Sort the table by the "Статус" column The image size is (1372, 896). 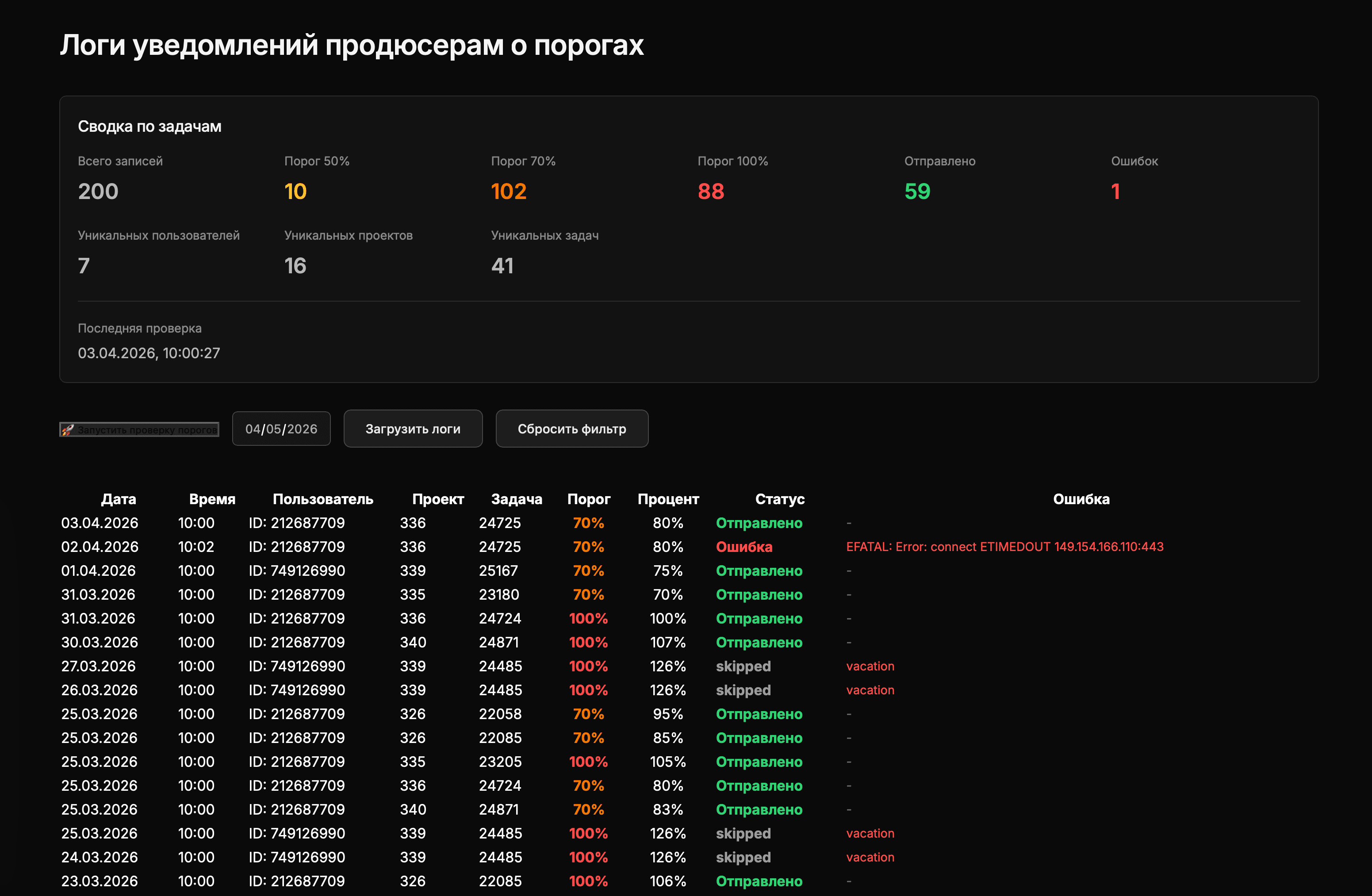click(780, 499)
